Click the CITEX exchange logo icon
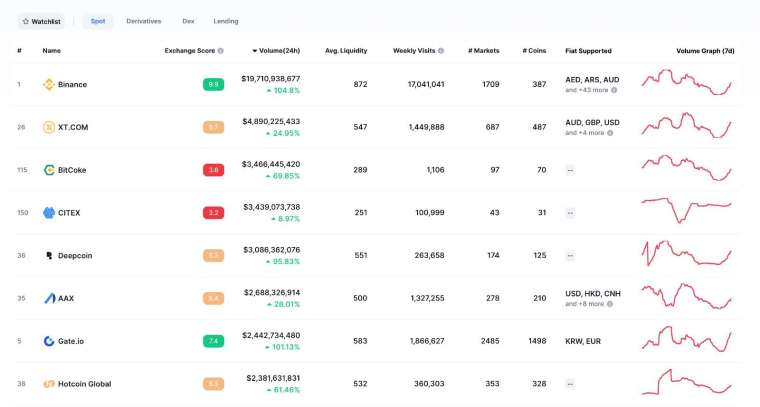This screenshot has width=760, height=407. click(x=48, y=213)
